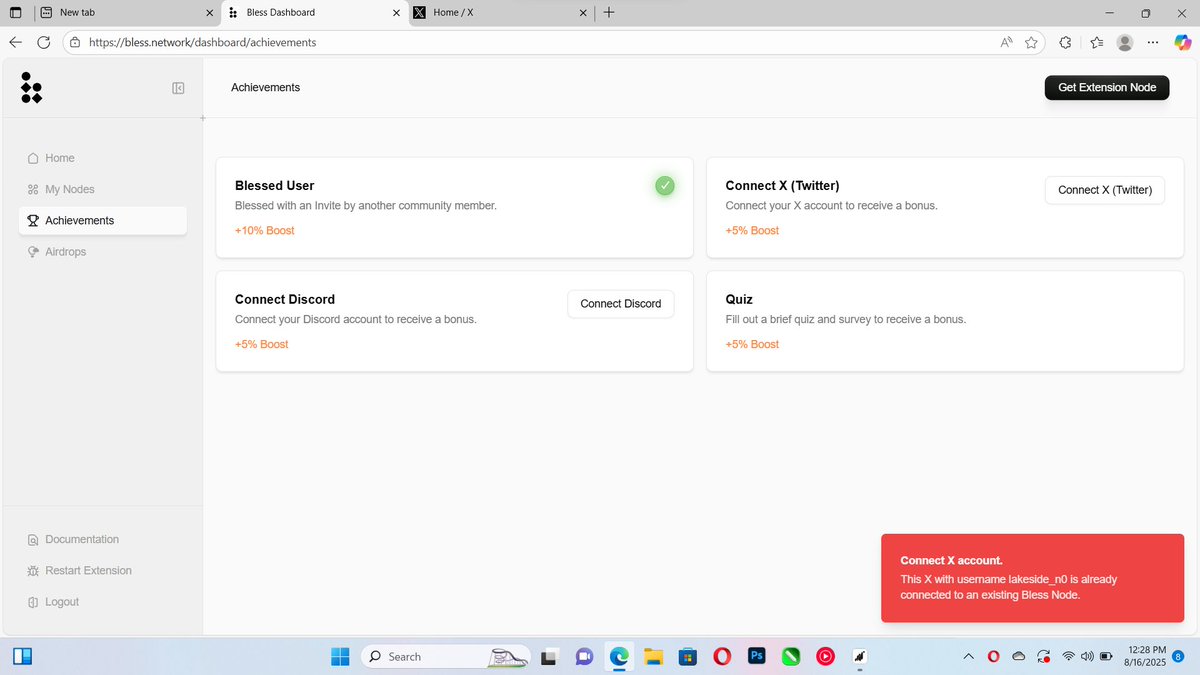Open the Copilot icon in toolbar

1182,43
